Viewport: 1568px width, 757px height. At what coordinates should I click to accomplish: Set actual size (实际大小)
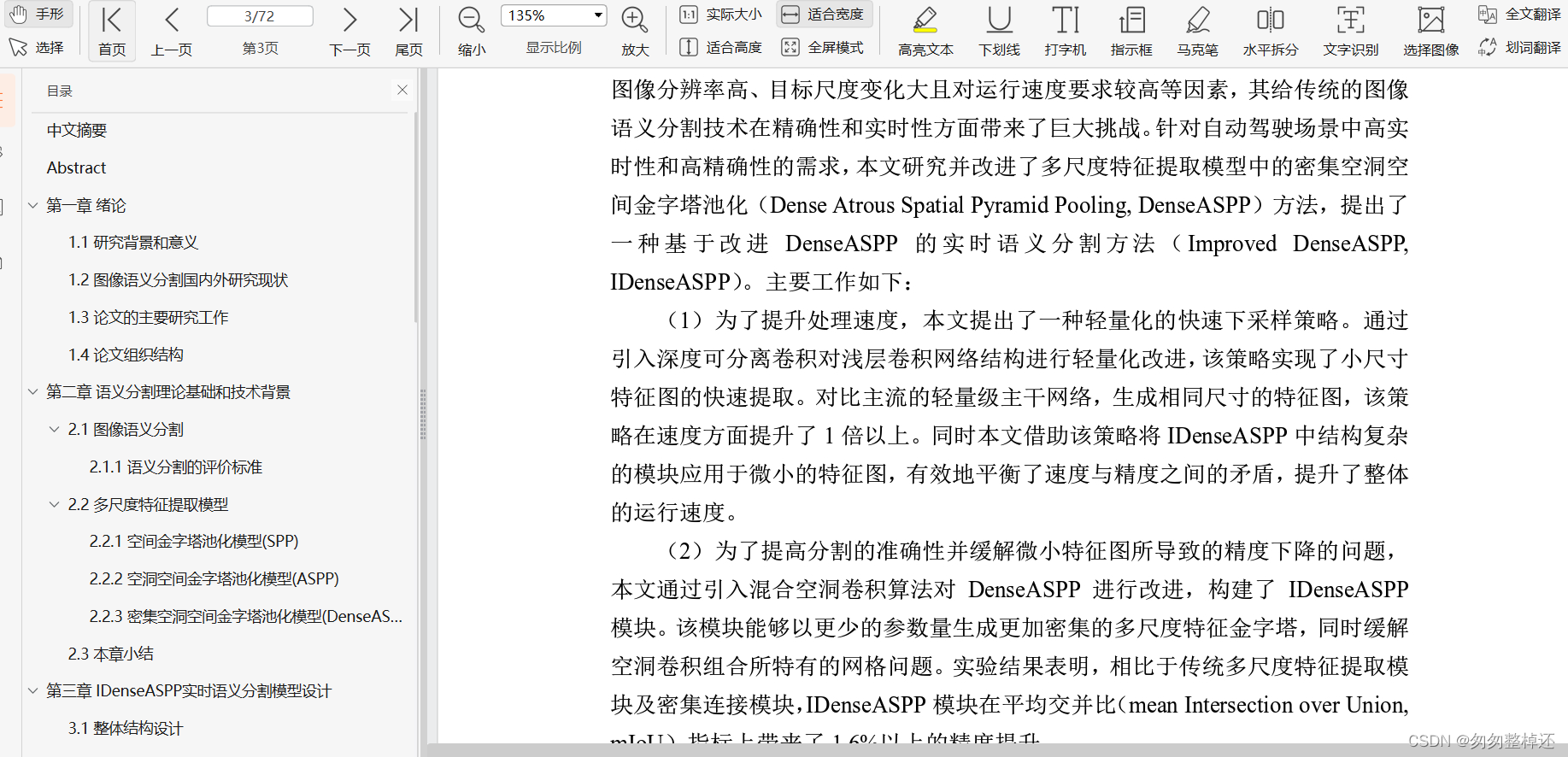click(x=720, y=15)
